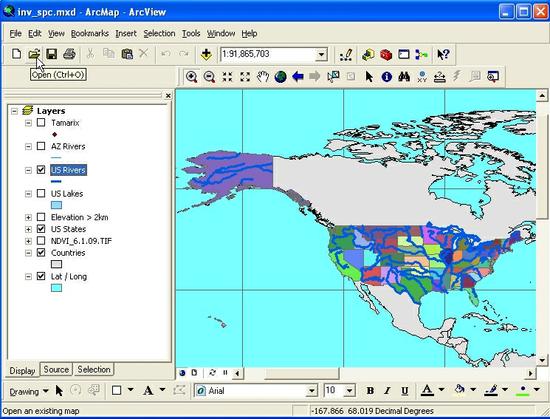The image size is (550, 419).
Task: Create a new map document
Action: [x=16, y=54]
